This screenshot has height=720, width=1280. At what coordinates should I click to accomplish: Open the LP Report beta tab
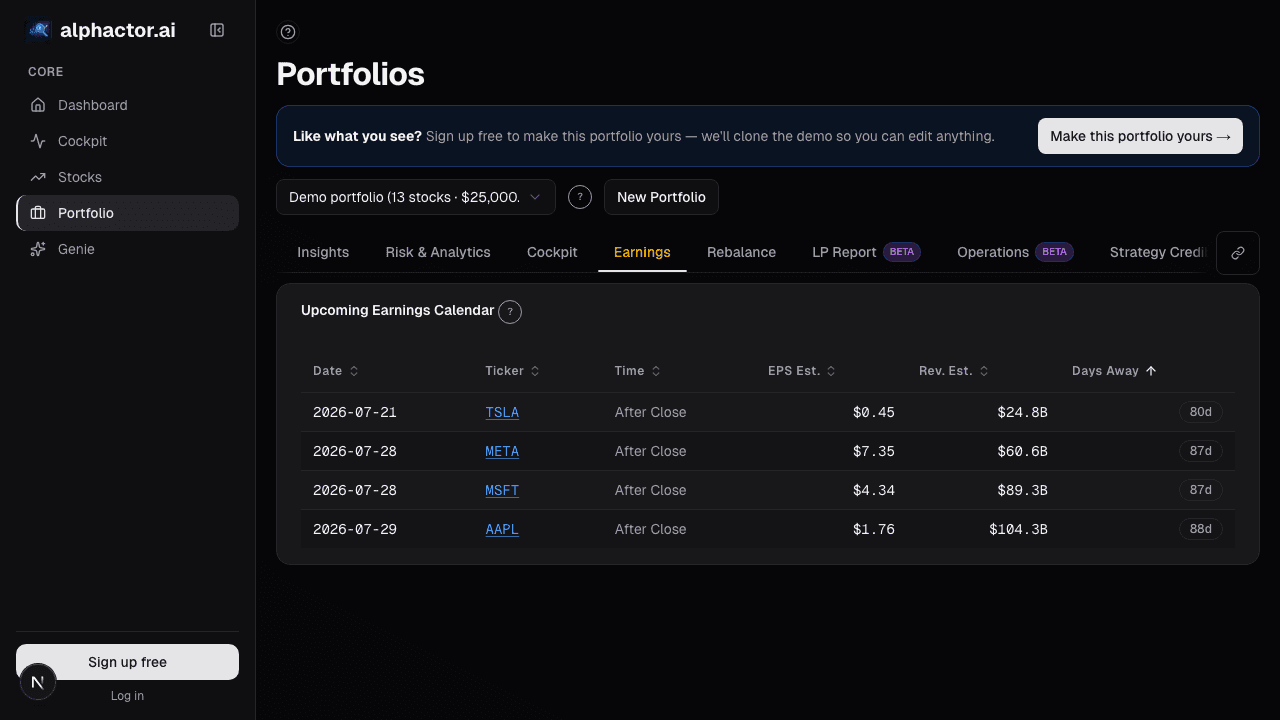tap(866, 252)
